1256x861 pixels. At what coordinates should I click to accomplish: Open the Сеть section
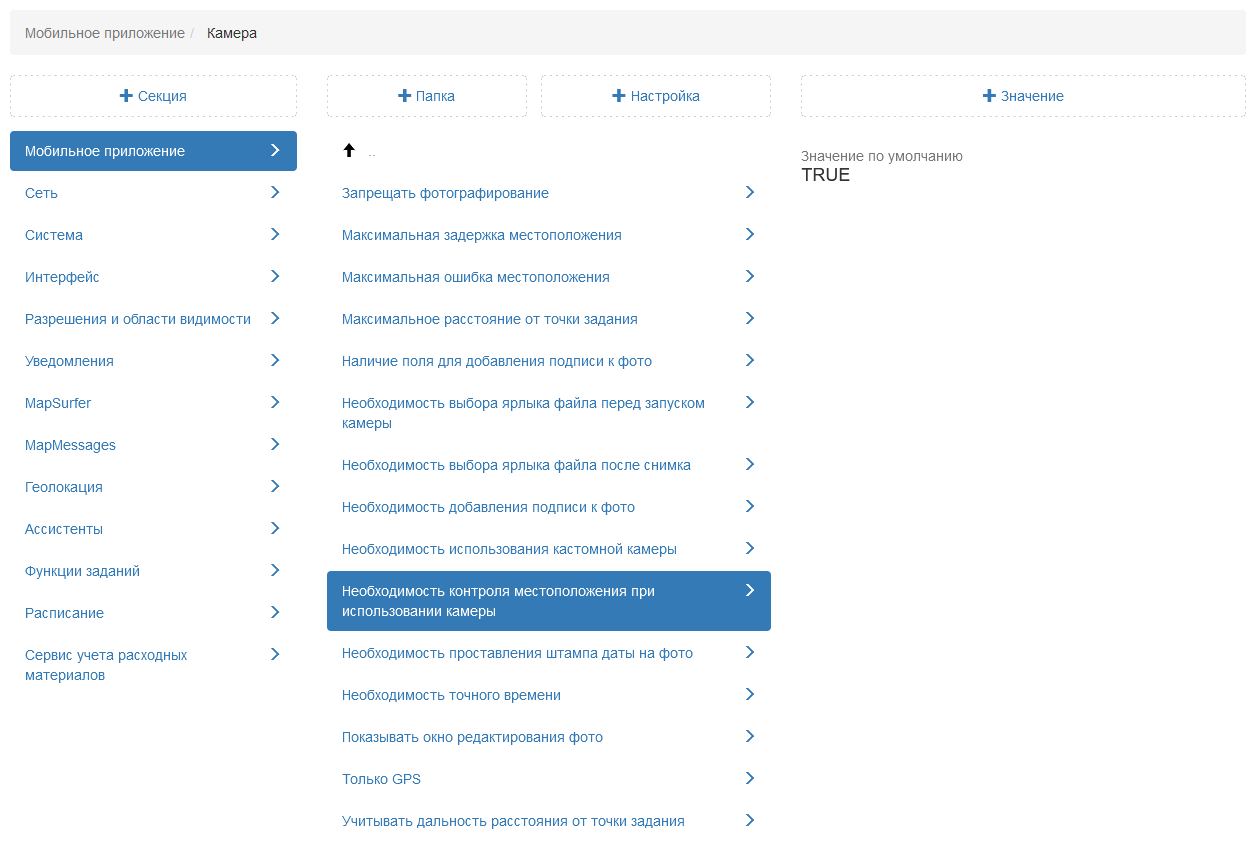click(153, 193)
